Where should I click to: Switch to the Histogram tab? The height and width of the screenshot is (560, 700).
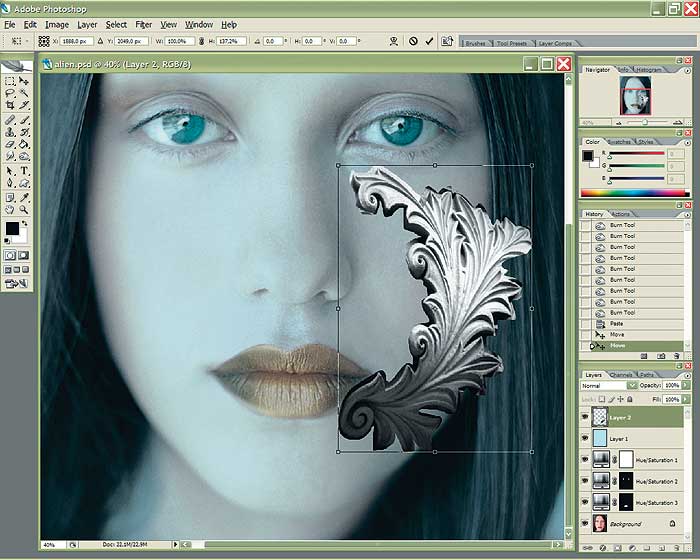649,70
